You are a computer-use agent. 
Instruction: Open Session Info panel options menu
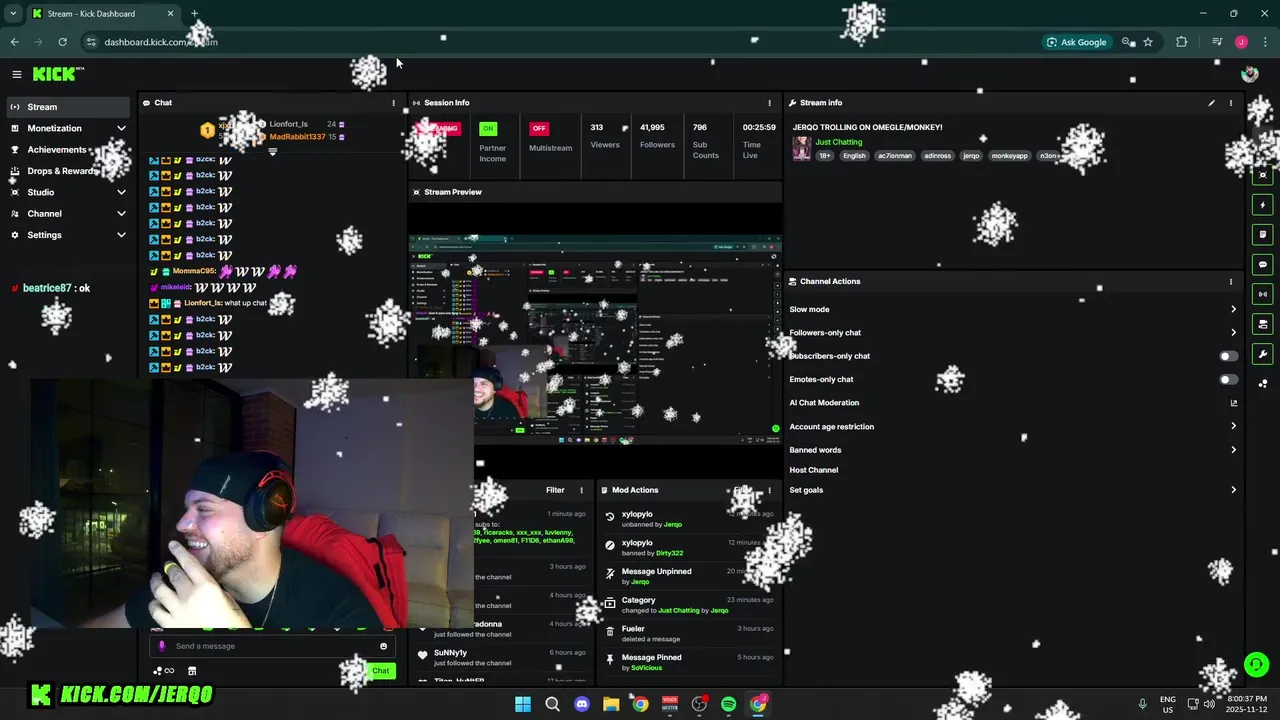point(769,103)
